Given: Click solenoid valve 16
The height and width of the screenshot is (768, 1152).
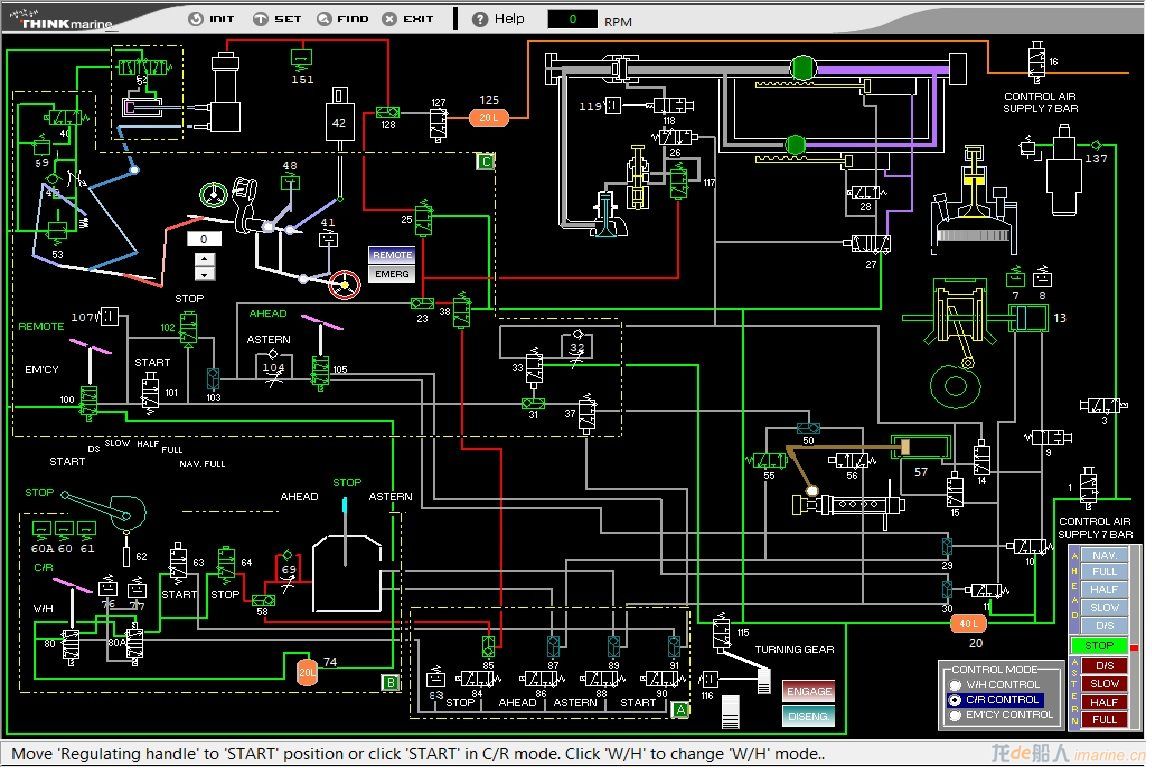Looking at the screenshot, I should click(x=1037, y=60).
